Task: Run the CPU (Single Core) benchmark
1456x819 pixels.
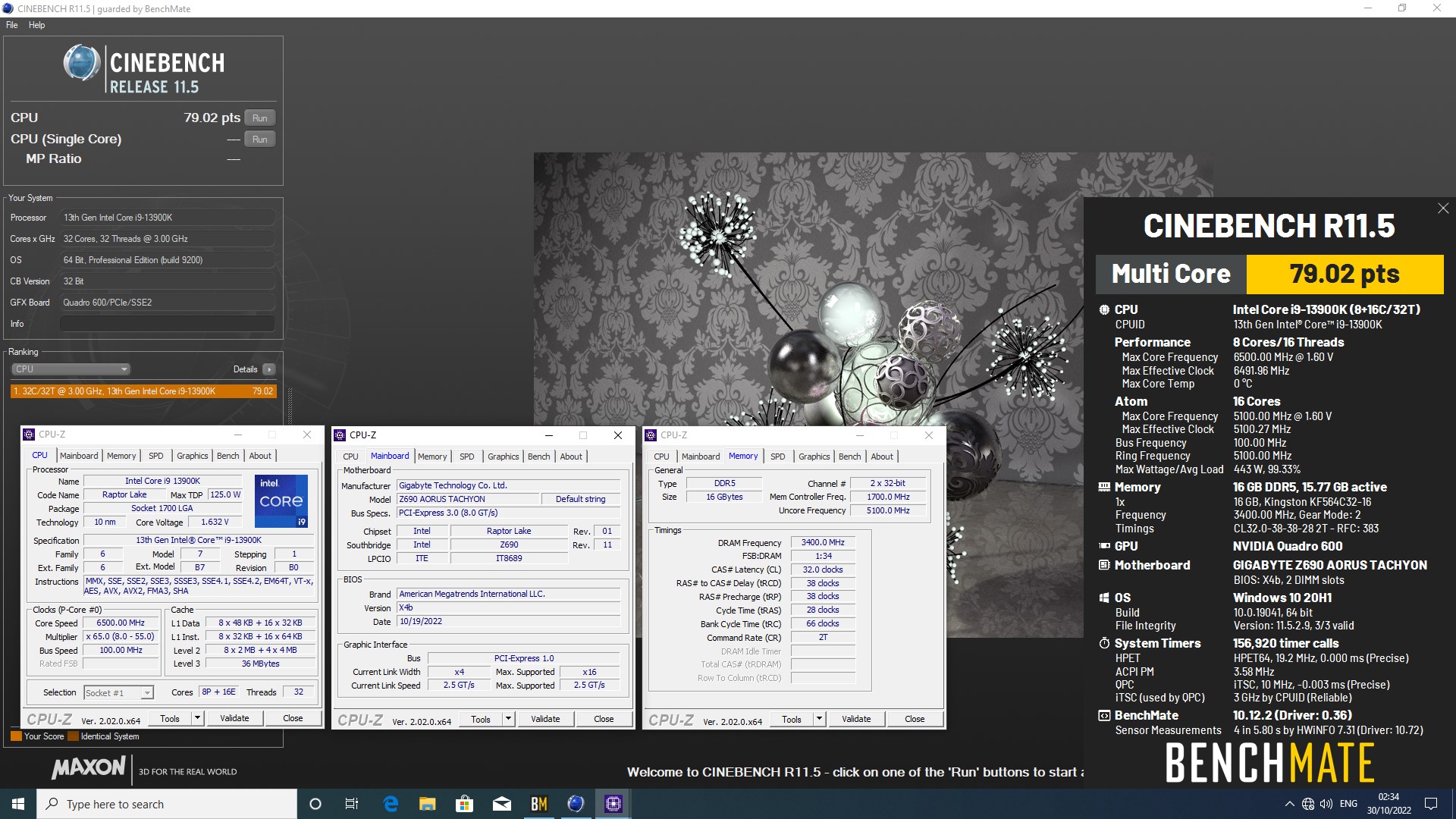Action: pos(259,140)
